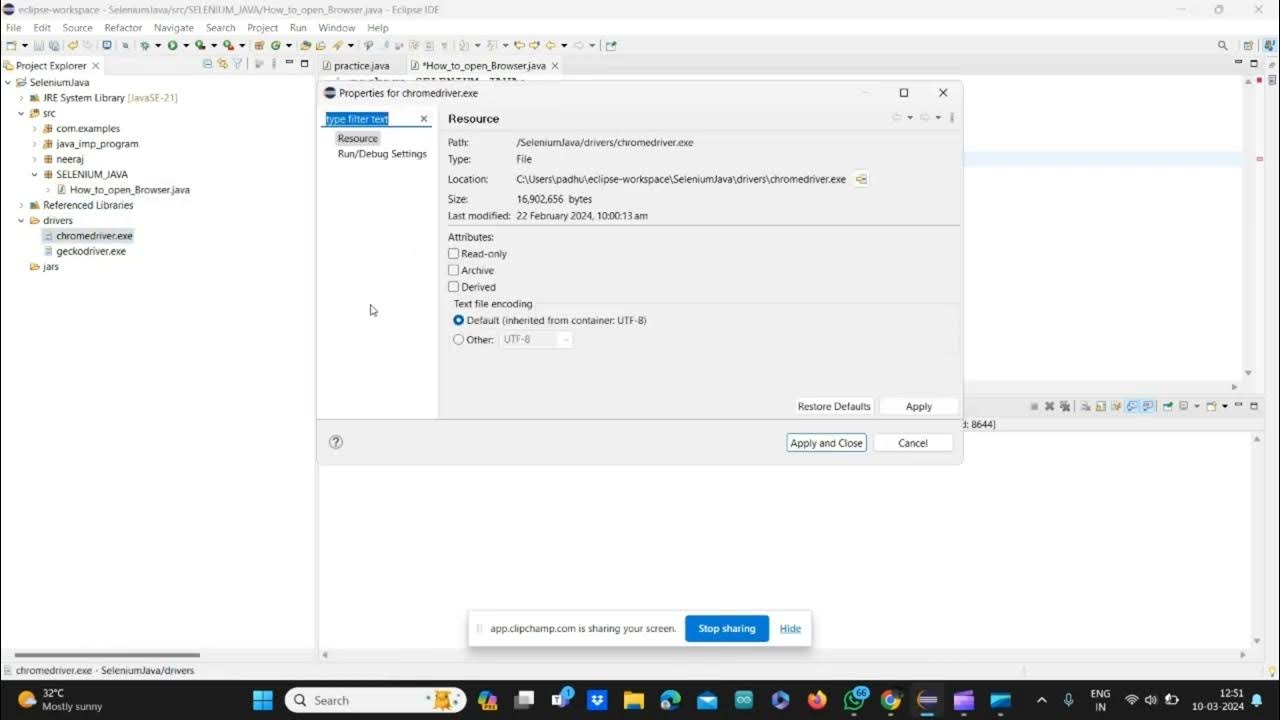
Task: Open the Window menu
Action: [x=336, y=28]
